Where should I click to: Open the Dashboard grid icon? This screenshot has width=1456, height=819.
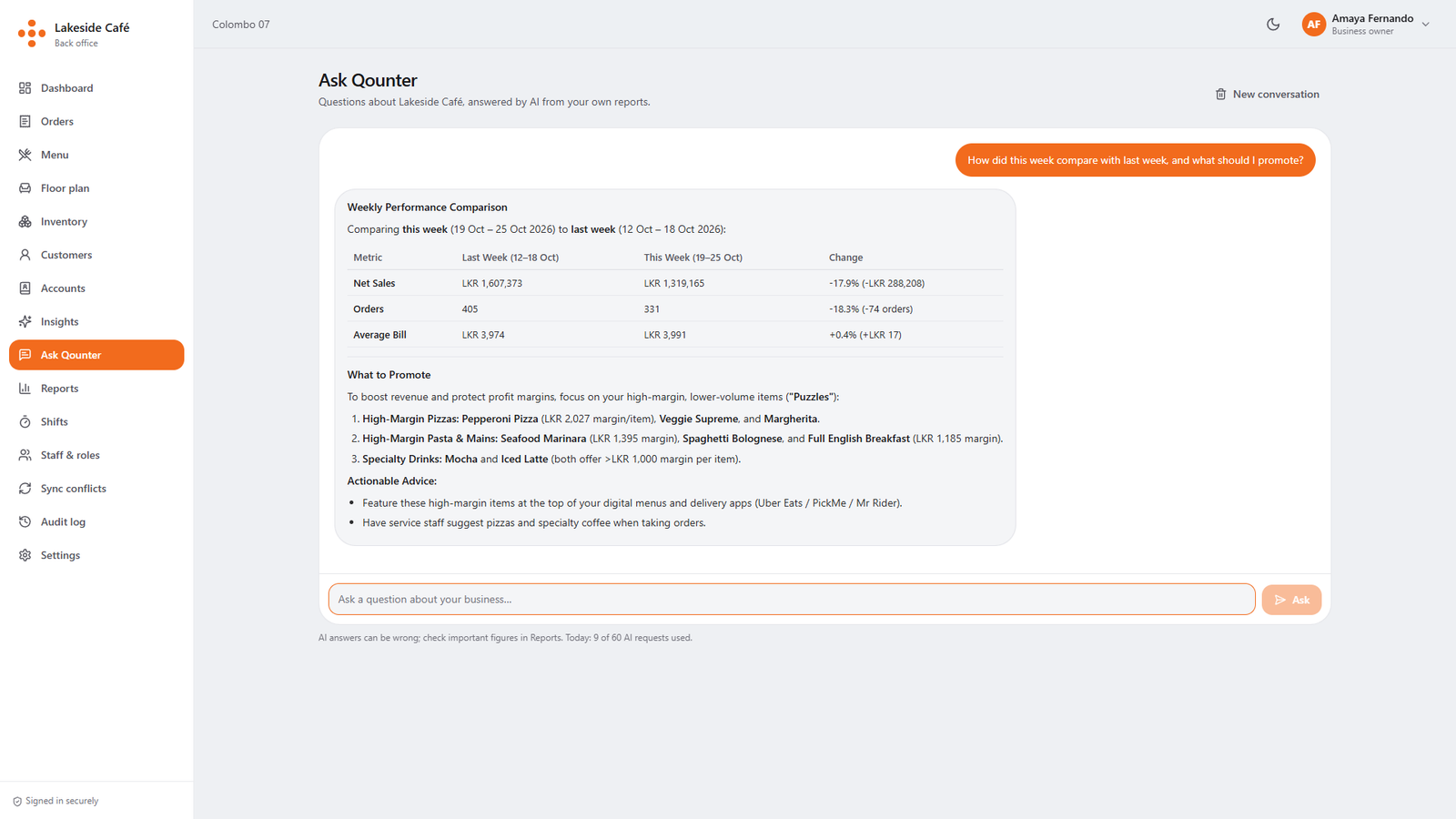coord(25,88)
